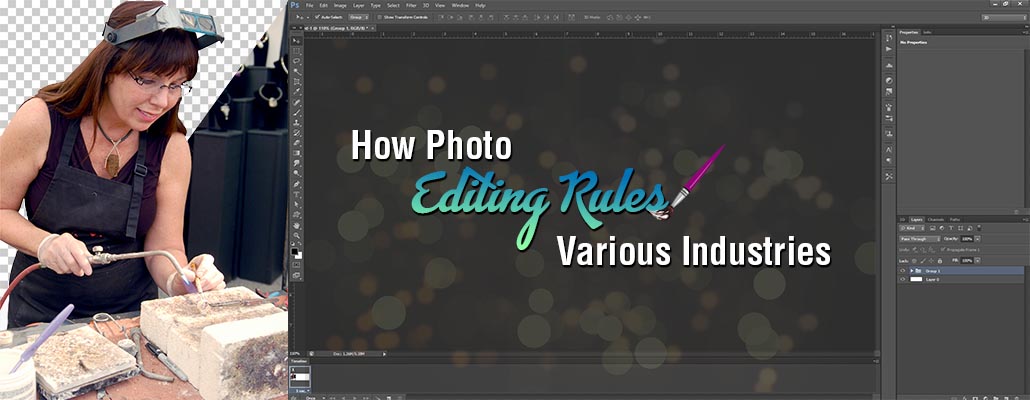Click the Photoshop Ps logo
Viewport: 1030px width, 400px height.
pyautogui.click(x=295, y=5)
